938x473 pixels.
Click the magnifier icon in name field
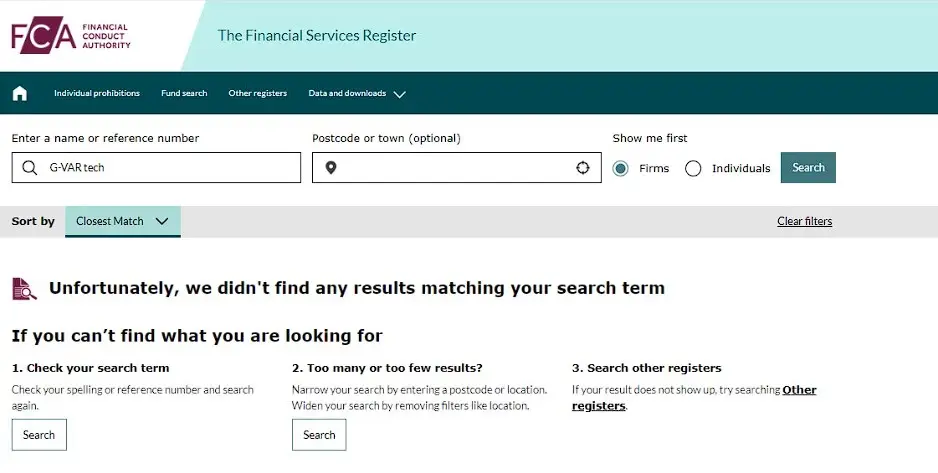29,167
